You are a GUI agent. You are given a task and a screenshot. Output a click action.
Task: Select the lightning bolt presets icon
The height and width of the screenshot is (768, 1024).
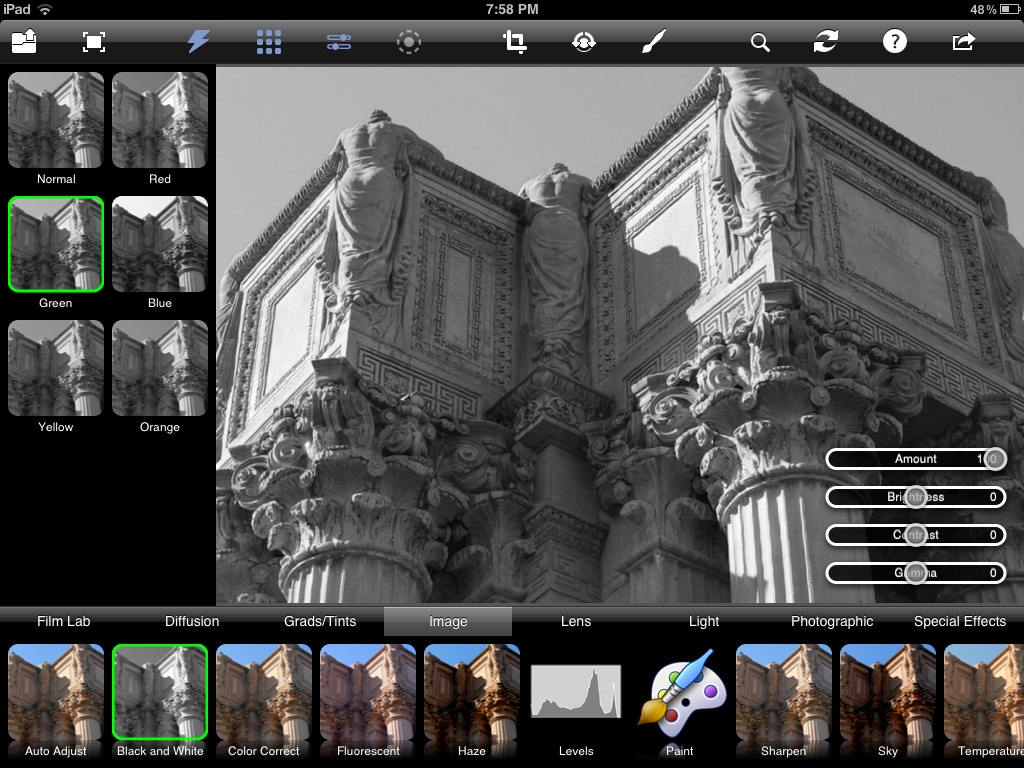[199, 42]
